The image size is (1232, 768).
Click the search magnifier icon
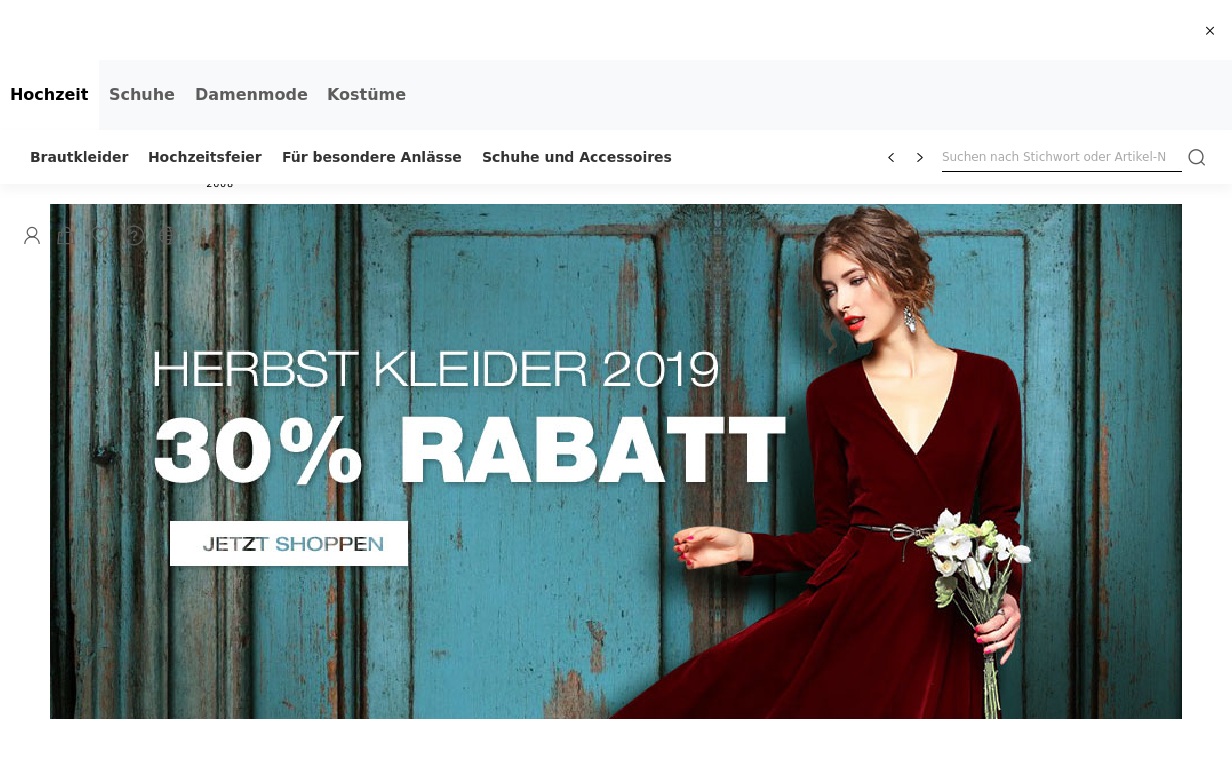point(1196,157)
